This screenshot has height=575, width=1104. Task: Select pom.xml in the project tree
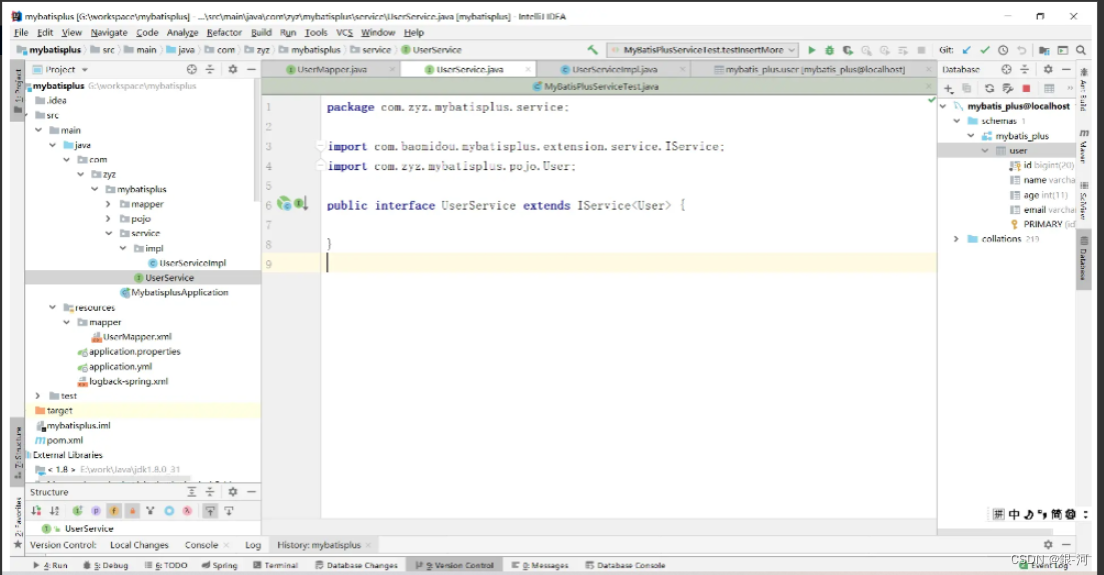(x=59, y=441)
